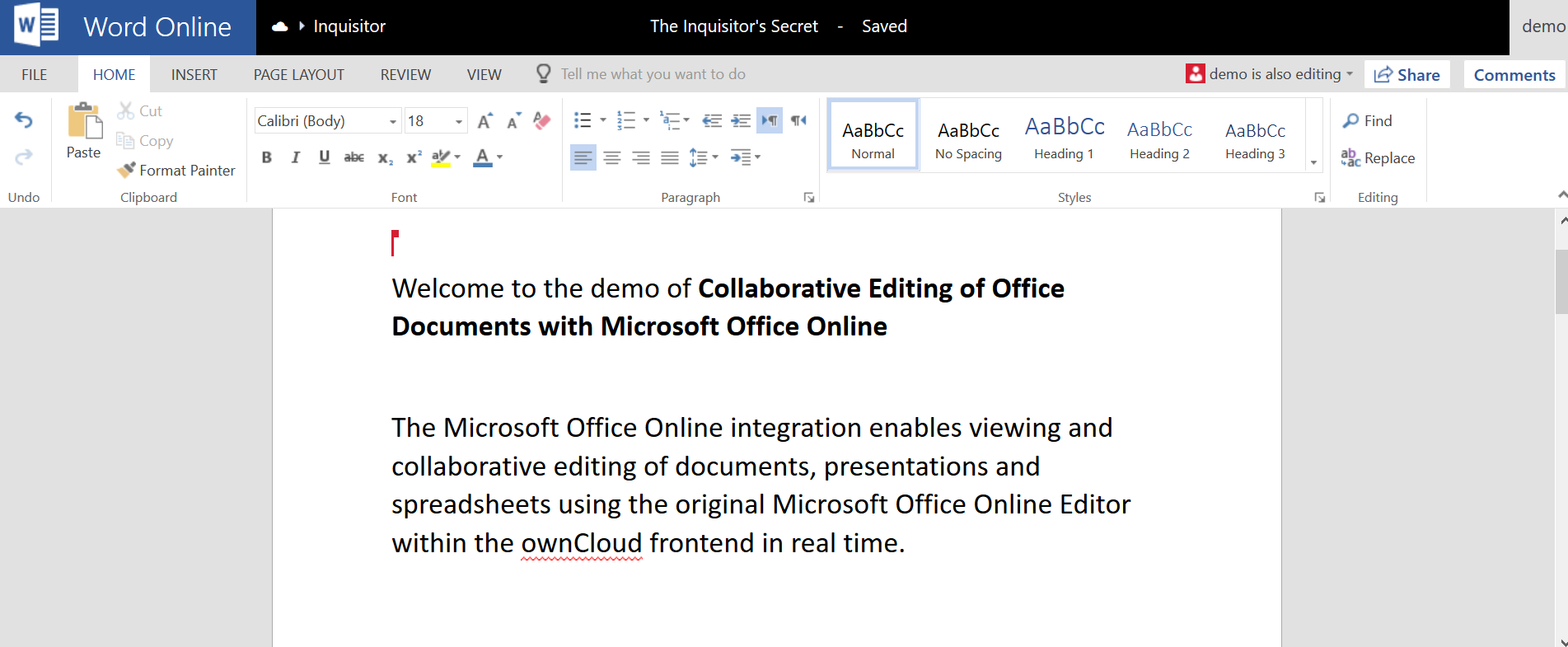Viewport: 1568px width, 647px height.
Task: Expand the highlight color dropdown arrow
Action: pos(457,157)
